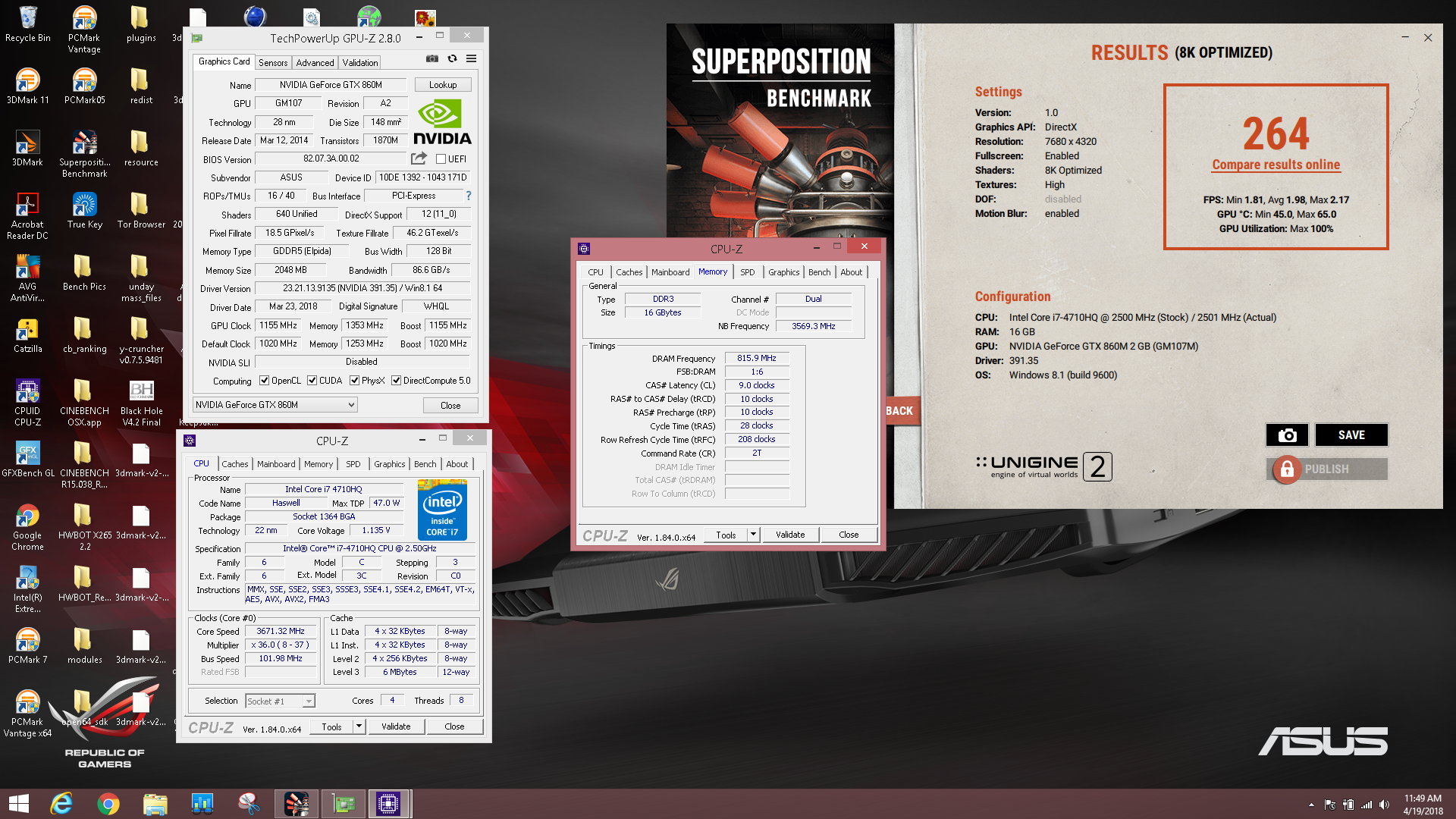Viewport: 1456px width, 819px height.
Task: Click DRAM Frequency value 815.9 MHz
Action: click(x=757, y=358)
